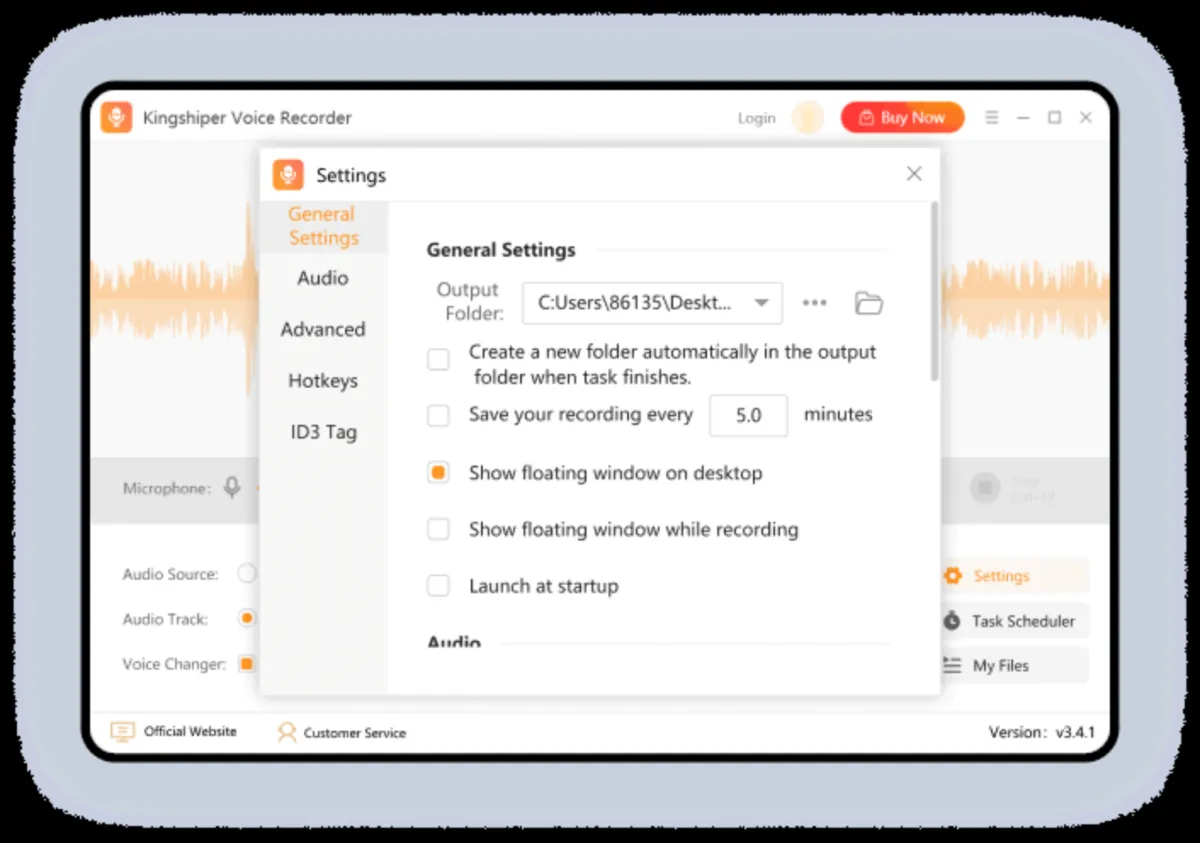Toggle the Voice Changer checkbox
The width and height of the screenshot is (1200, 843).
point(246,663)
